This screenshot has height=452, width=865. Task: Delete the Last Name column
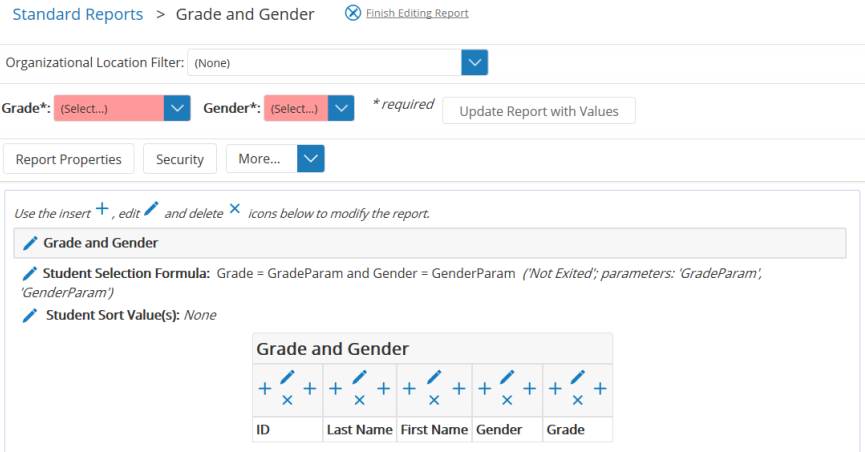tap(360, 400)
